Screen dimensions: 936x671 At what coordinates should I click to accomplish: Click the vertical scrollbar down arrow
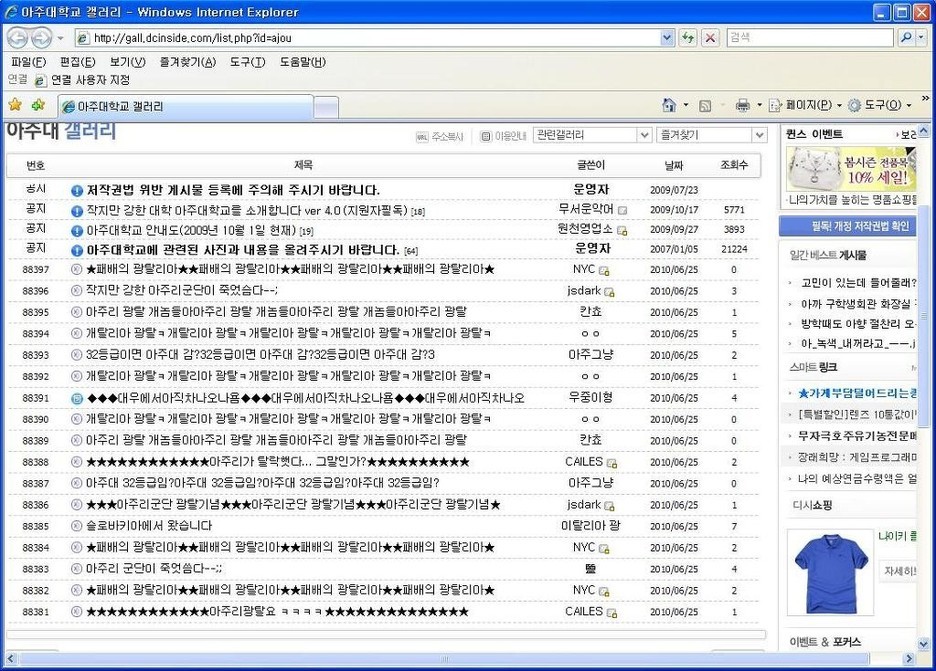point(923,644)
